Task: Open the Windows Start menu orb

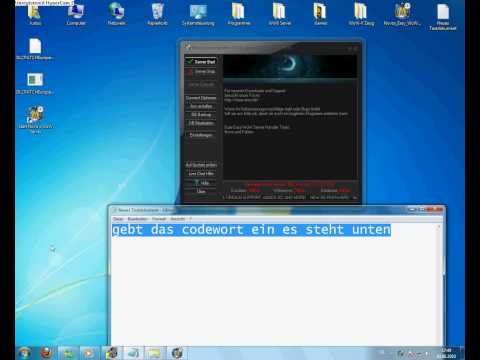Action: 25,353
